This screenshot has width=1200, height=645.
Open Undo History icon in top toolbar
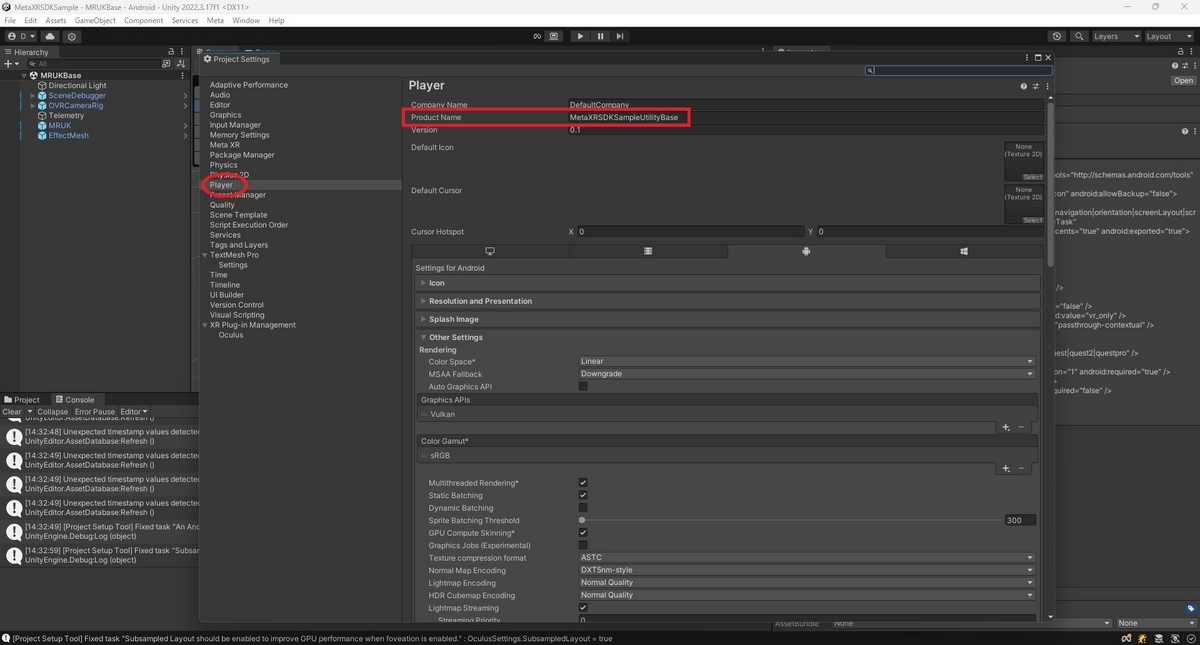pos(1057,36)
